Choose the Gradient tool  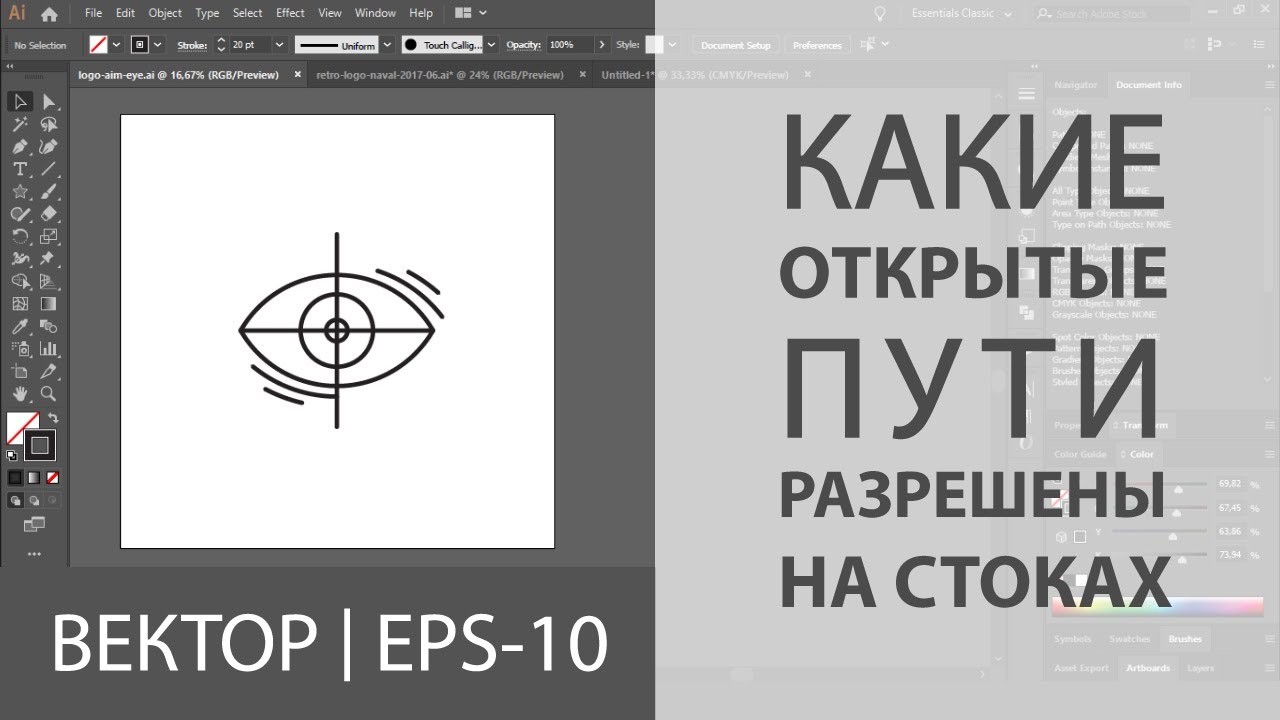pos(48,304)
